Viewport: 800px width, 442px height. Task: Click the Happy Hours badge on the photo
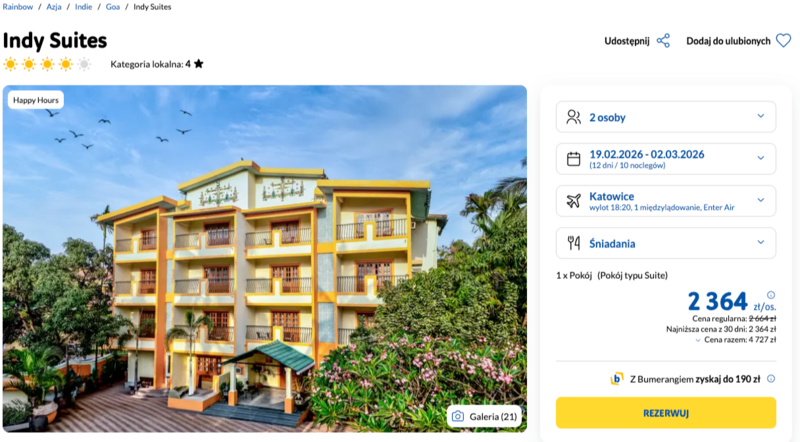[36, 100]
